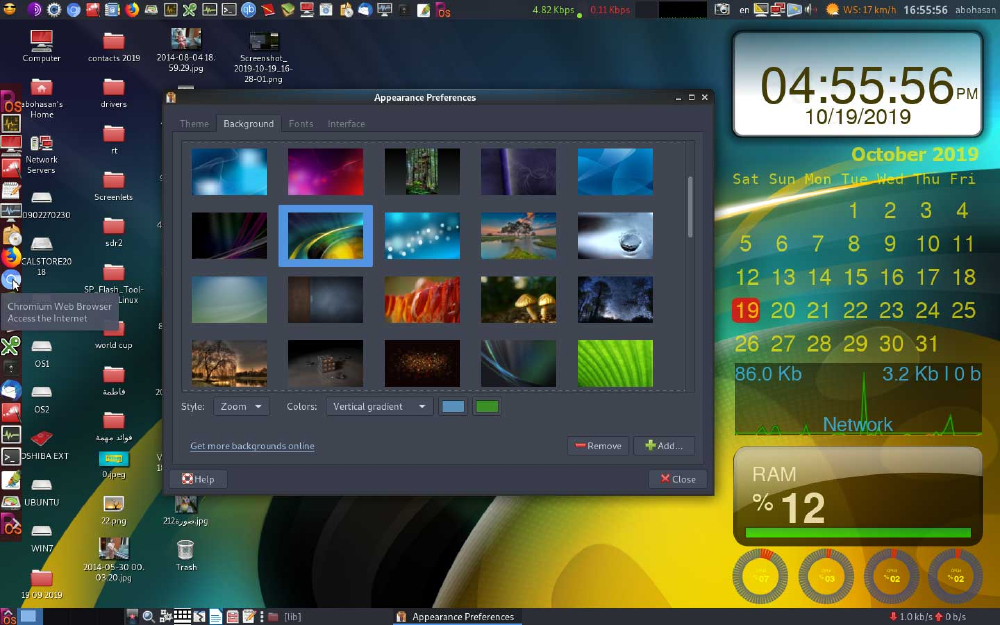Click the wallpaper list vertical scrollbar

coord(690,207)
